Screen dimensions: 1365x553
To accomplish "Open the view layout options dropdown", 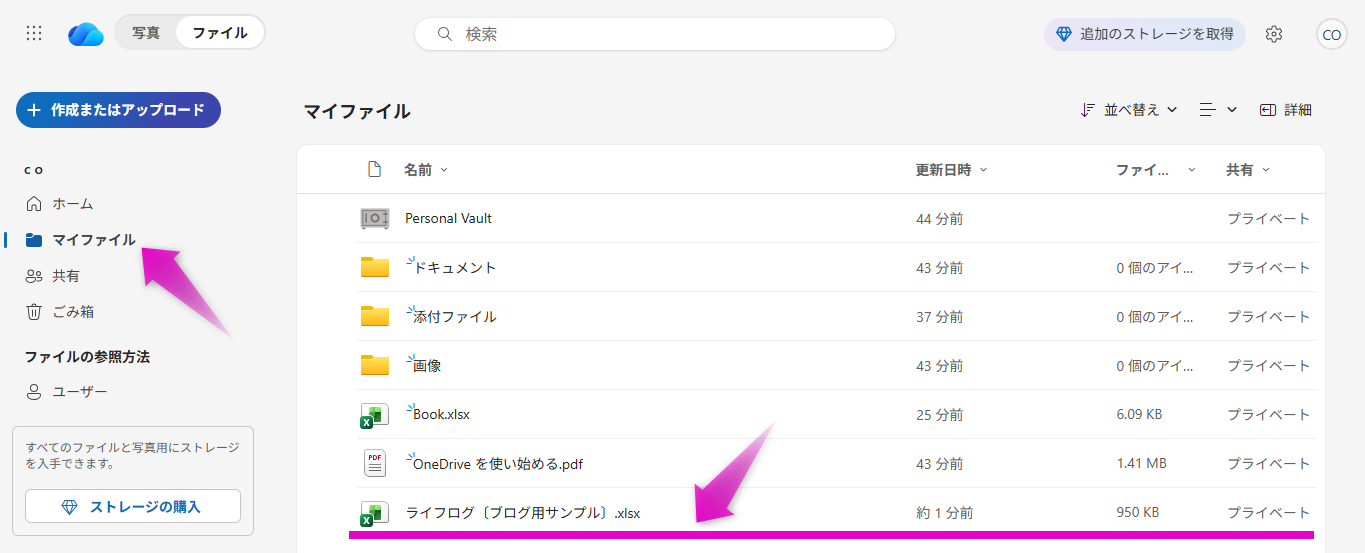I will pos(1218,110).
